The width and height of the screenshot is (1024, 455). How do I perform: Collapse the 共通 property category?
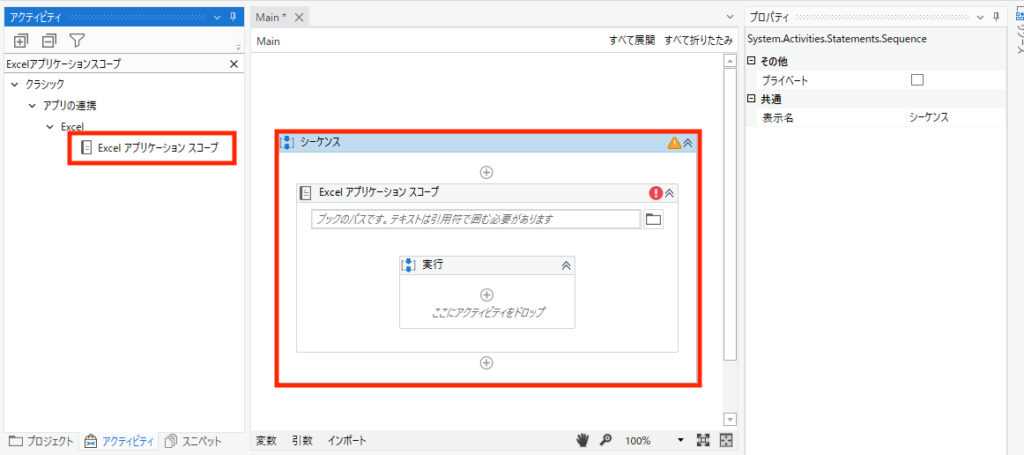coord(751,99)
